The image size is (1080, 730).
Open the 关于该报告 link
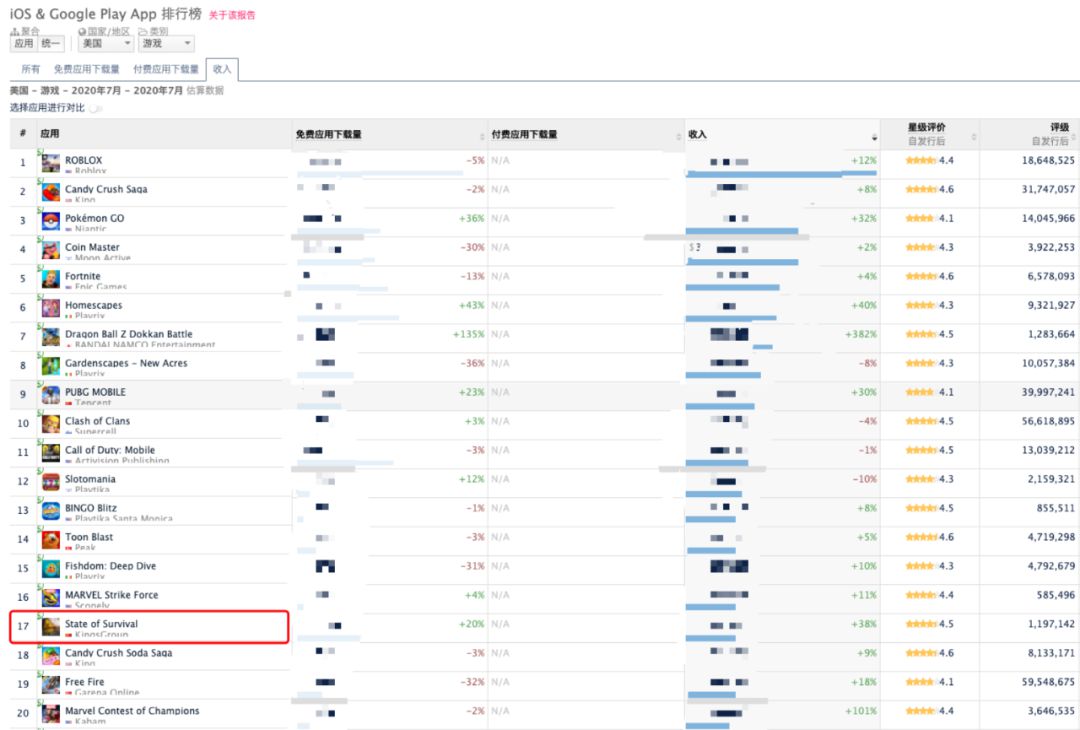tap(232, 16)
